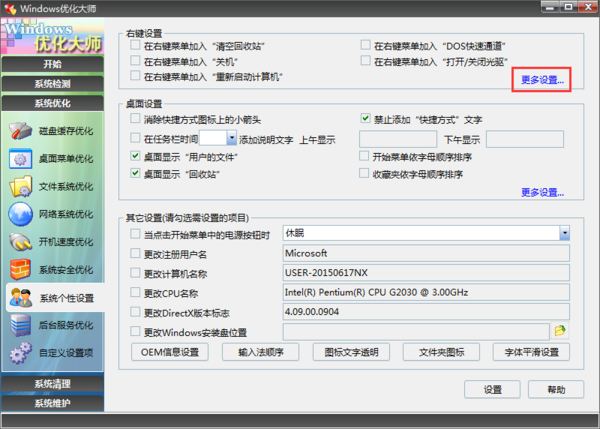Screen dimensions: 600x429
Task: Click the Intel(R) Pentium(R) CPU name field
Action: [x=426, y=292]
